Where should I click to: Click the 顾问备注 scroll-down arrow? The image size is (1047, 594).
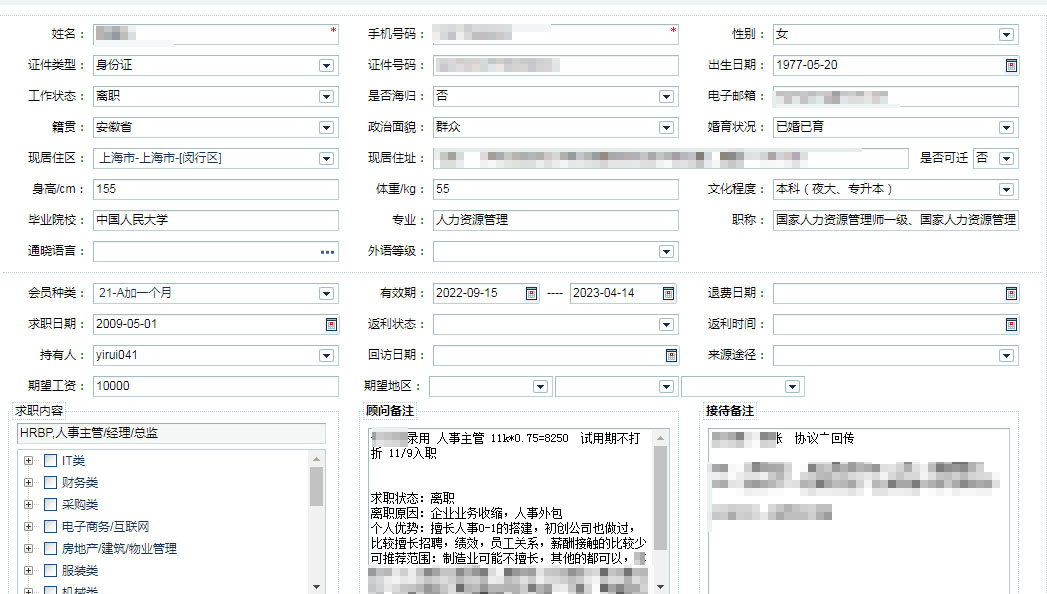click(x=660, y=587)
